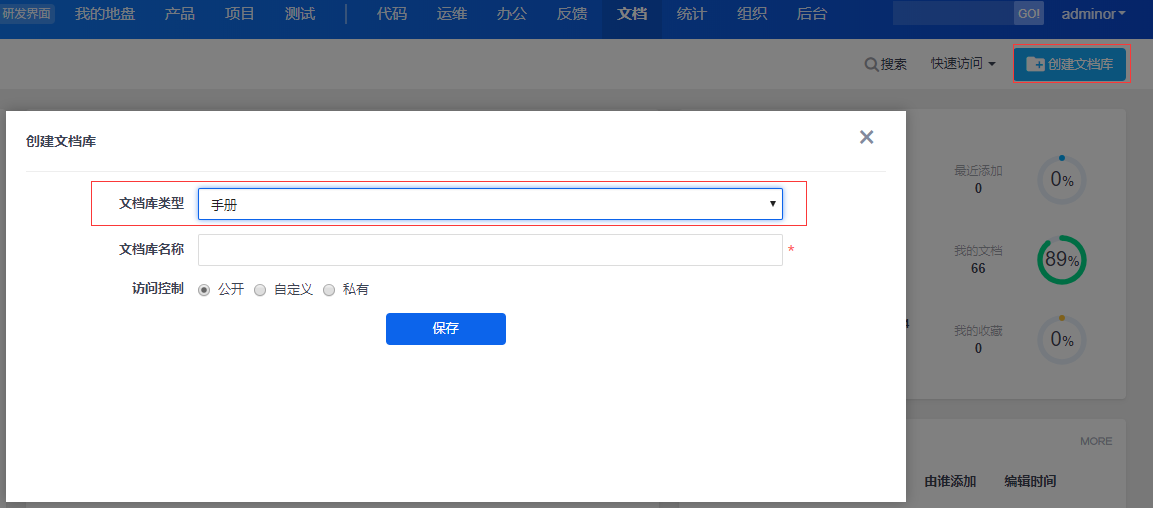This screenshot has height=508, width=1153.
Task: Click the 文档库名称 input field
Action: [490, 250]
